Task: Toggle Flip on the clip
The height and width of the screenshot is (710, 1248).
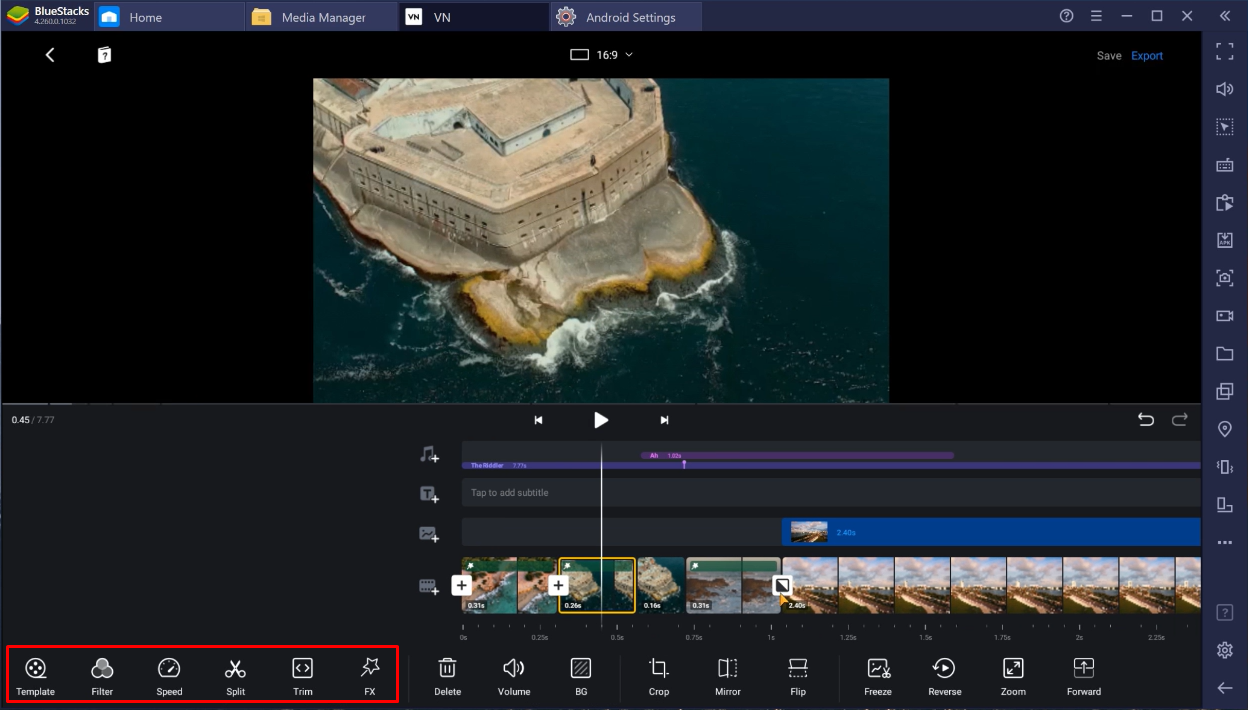Action: pyautogui.click(x=797, y=676)
